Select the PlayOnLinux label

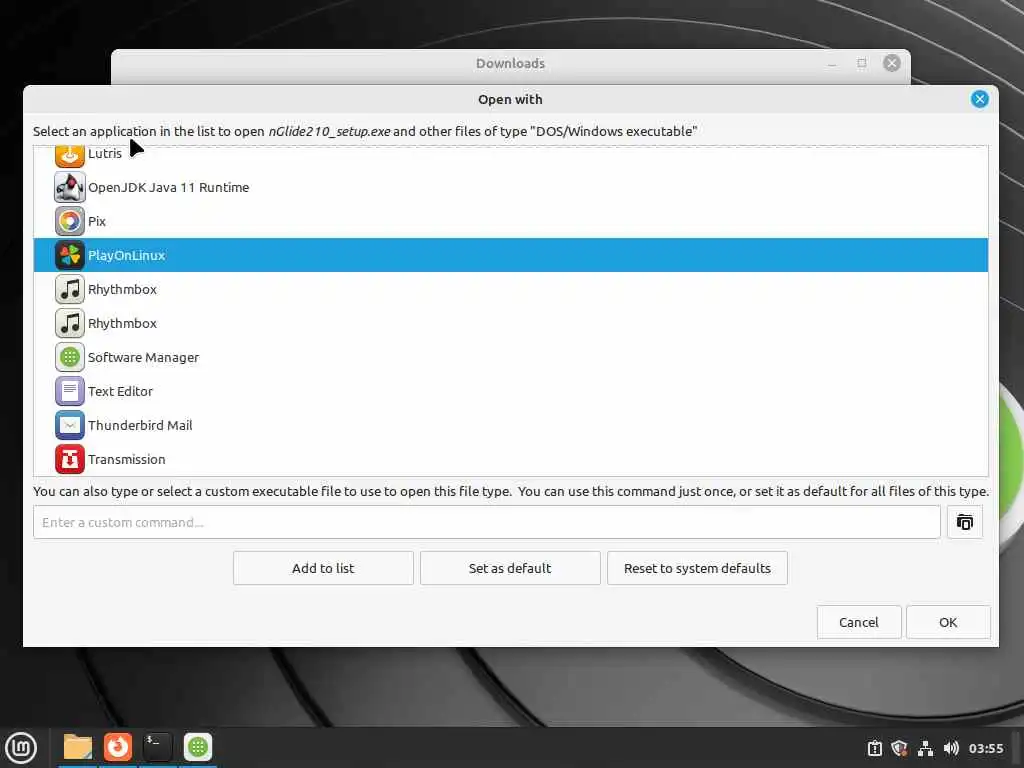[127, 255]
